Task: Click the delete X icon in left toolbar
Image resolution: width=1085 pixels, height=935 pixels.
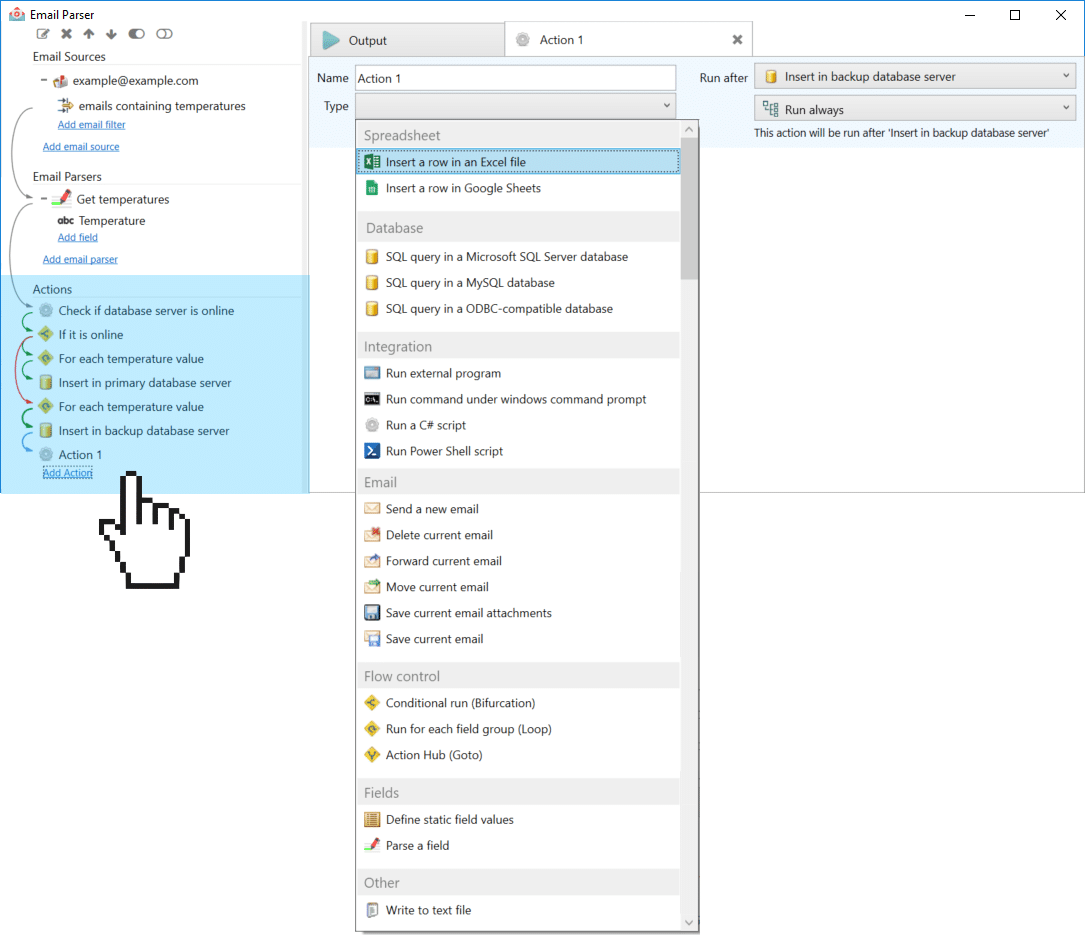Action: (x=66, y=34)
